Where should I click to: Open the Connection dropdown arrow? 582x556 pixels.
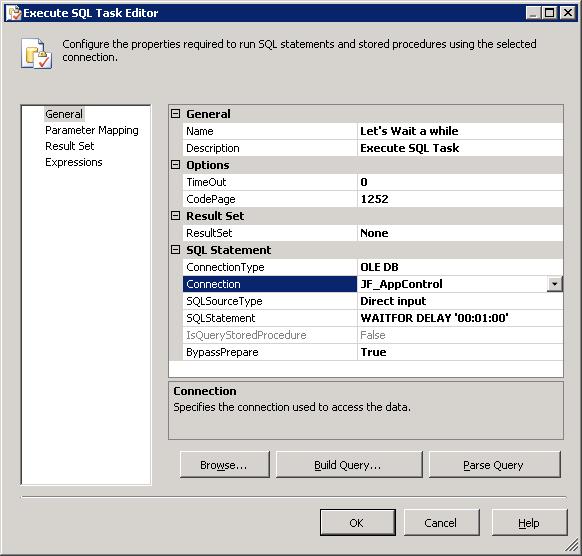(555, 284)
